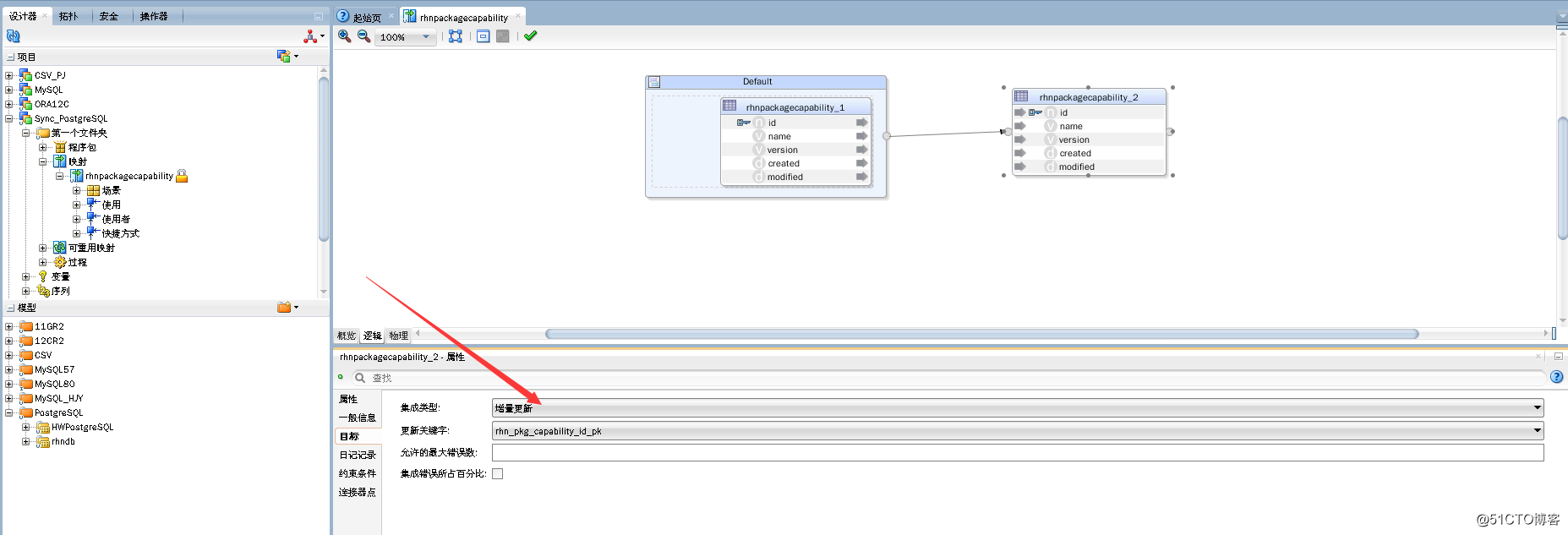Viewport: 1568px width, 535px height.
Task: Minimize the designer panel
Action: 319,16
